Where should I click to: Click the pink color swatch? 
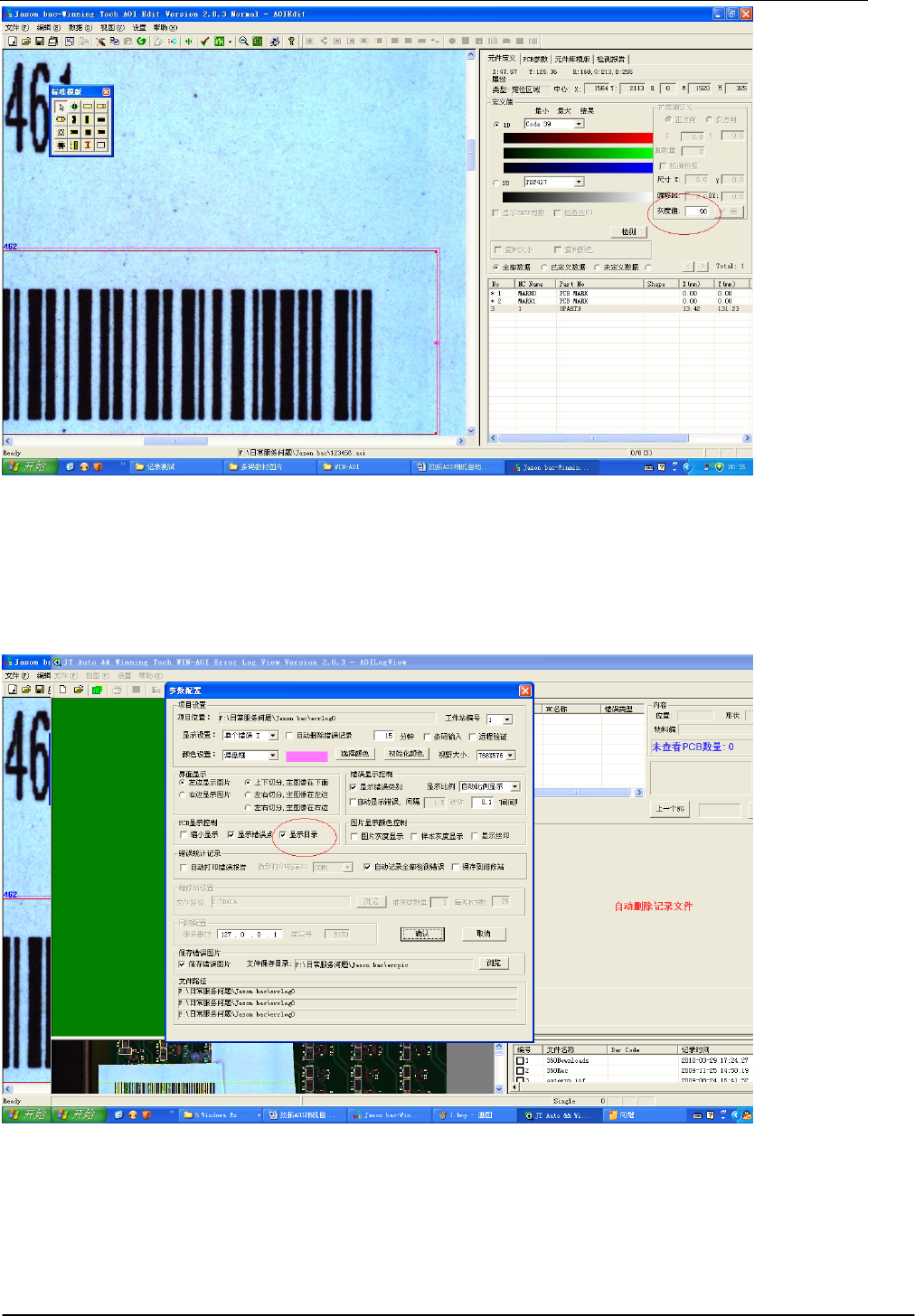307,756
